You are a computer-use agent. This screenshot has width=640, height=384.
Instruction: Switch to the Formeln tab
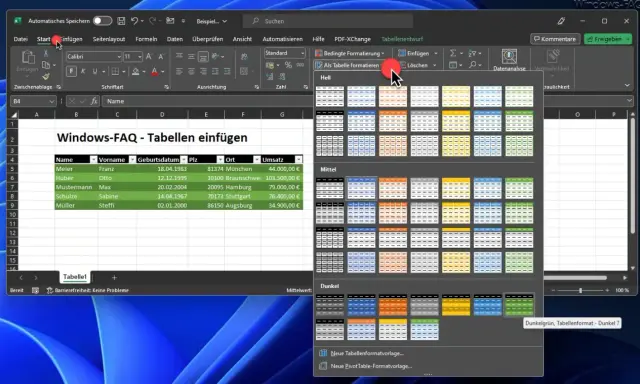[x=146, y=39]
